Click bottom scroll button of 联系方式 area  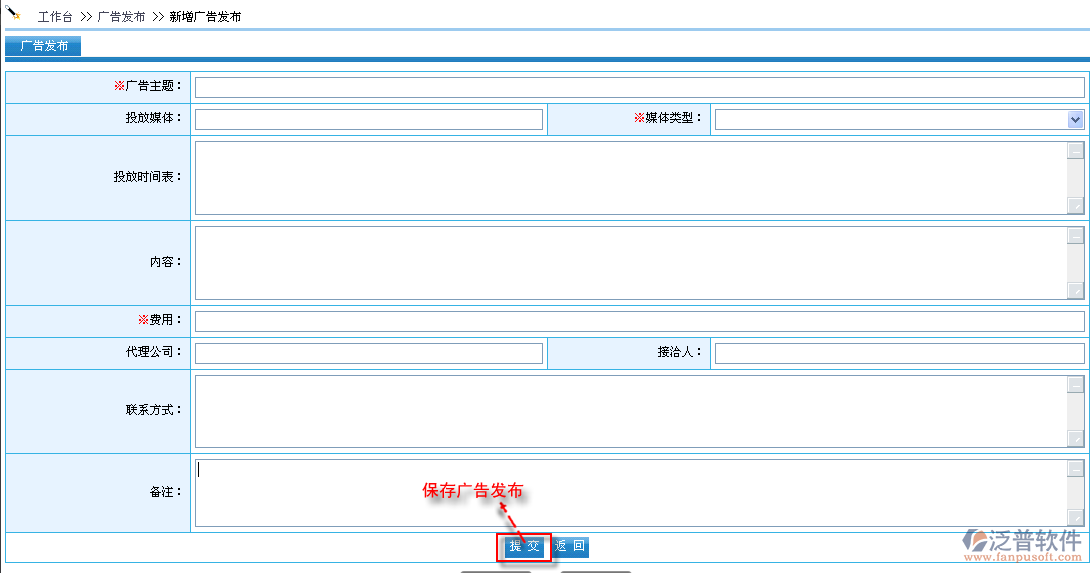(x=1076, y=438)
